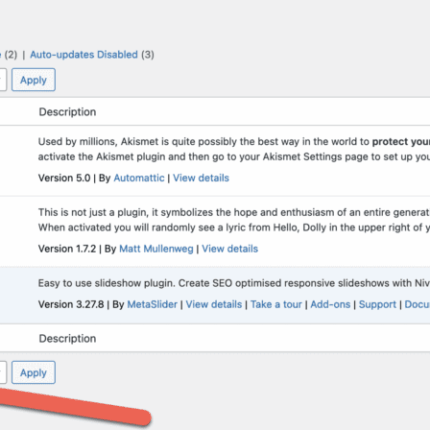View details for the MetaSlider plugin
Image resolution: width=430 pixels, height=430 pixels.
(x=214, y=304)
